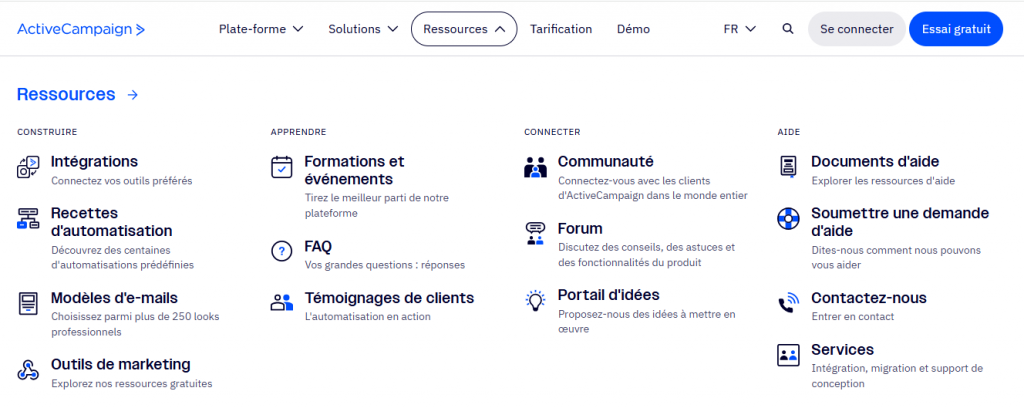The image size is (1024, 408).
Task: Open the Forum link
Action: click(x=580, y=228)
